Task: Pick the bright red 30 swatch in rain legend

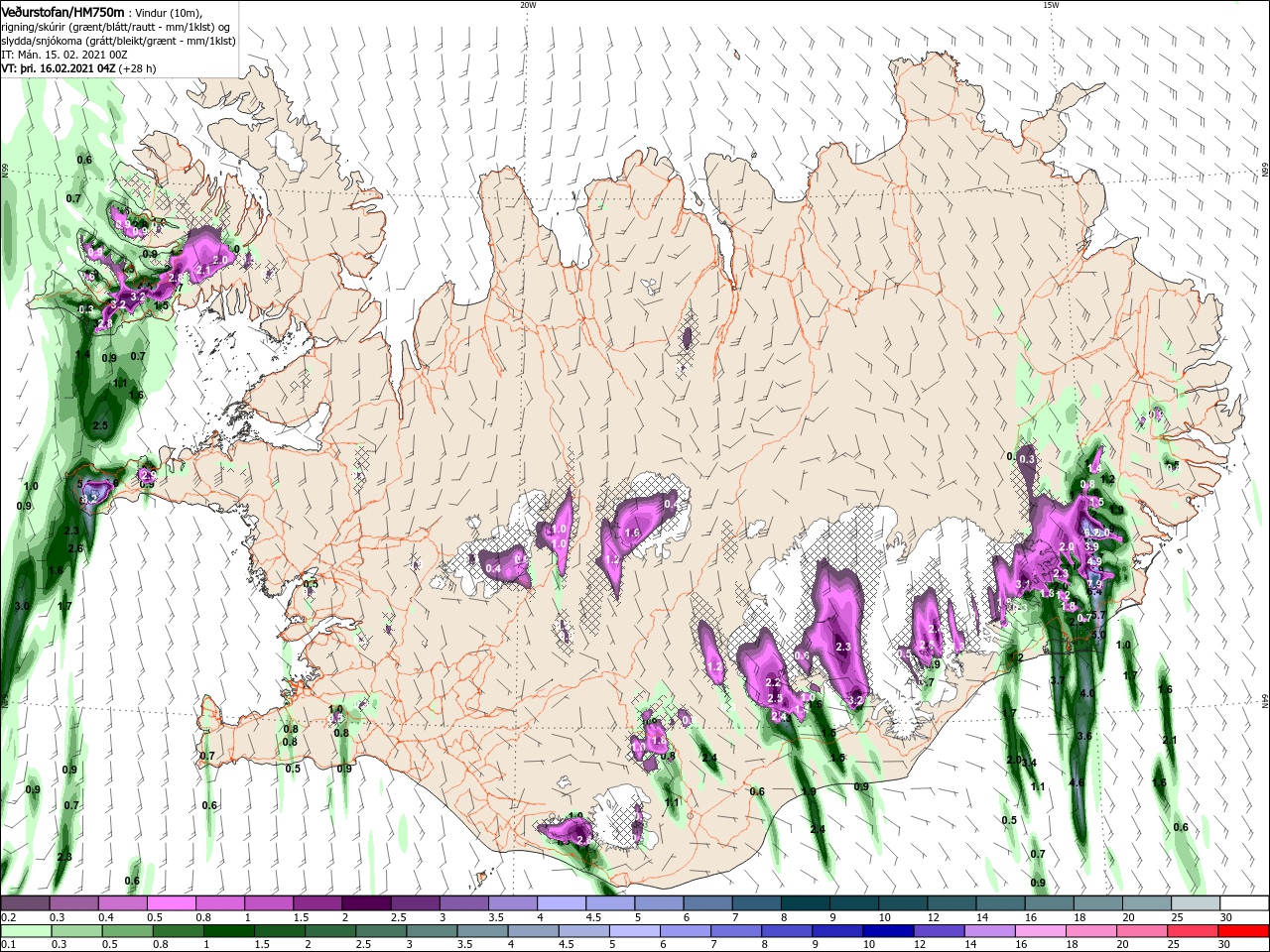Action: point(1244,931)
